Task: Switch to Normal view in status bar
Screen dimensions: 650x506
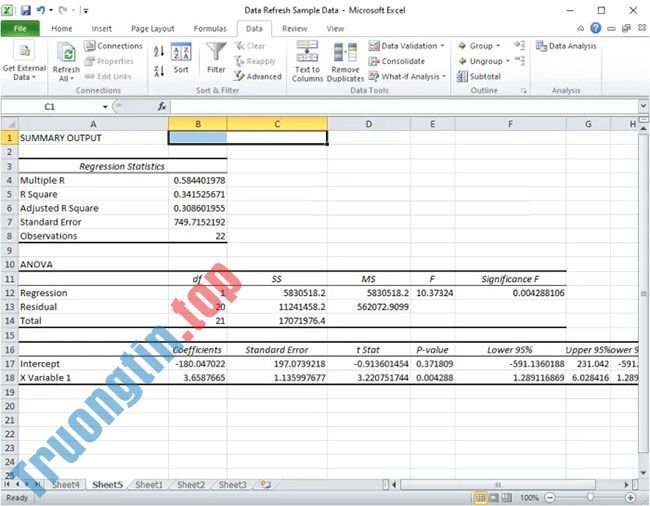Action: [480, 497]
